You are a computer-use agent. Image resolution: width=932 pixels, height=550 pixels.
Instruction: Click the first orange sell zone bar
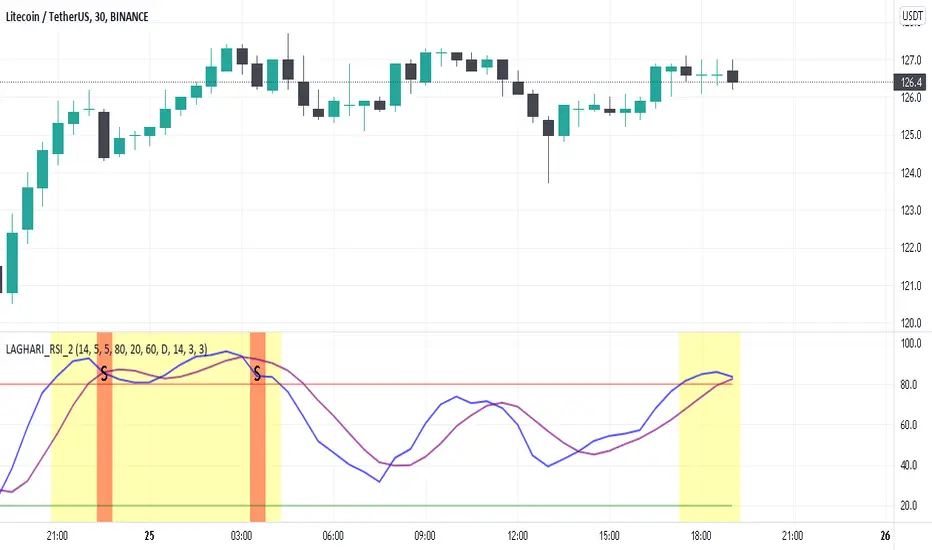pyautogui.click(x=104, y=427)
